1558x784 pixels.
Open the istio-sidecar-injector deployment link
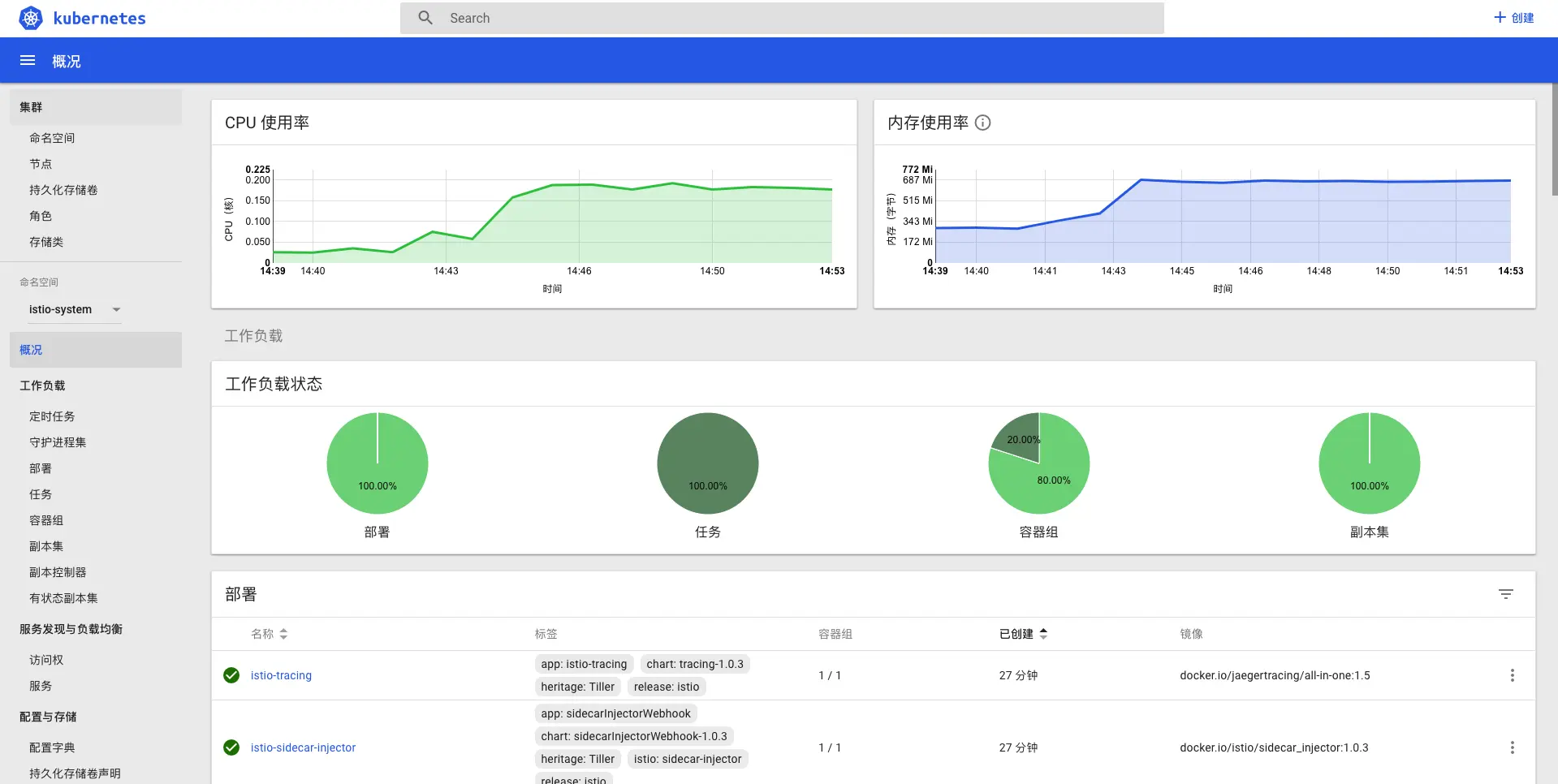click(x=303, y=747)
